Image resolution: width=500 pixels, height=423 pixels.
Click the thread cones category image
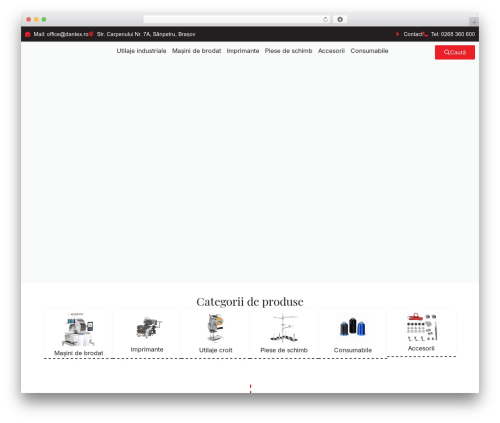pyautogui.click(x=353, y=327)
